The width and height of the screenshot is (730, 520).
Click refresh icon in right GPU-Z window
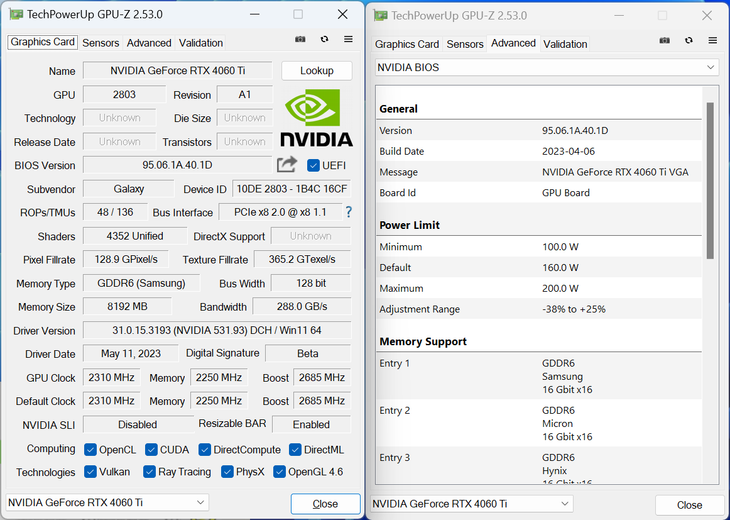[689, 41]
